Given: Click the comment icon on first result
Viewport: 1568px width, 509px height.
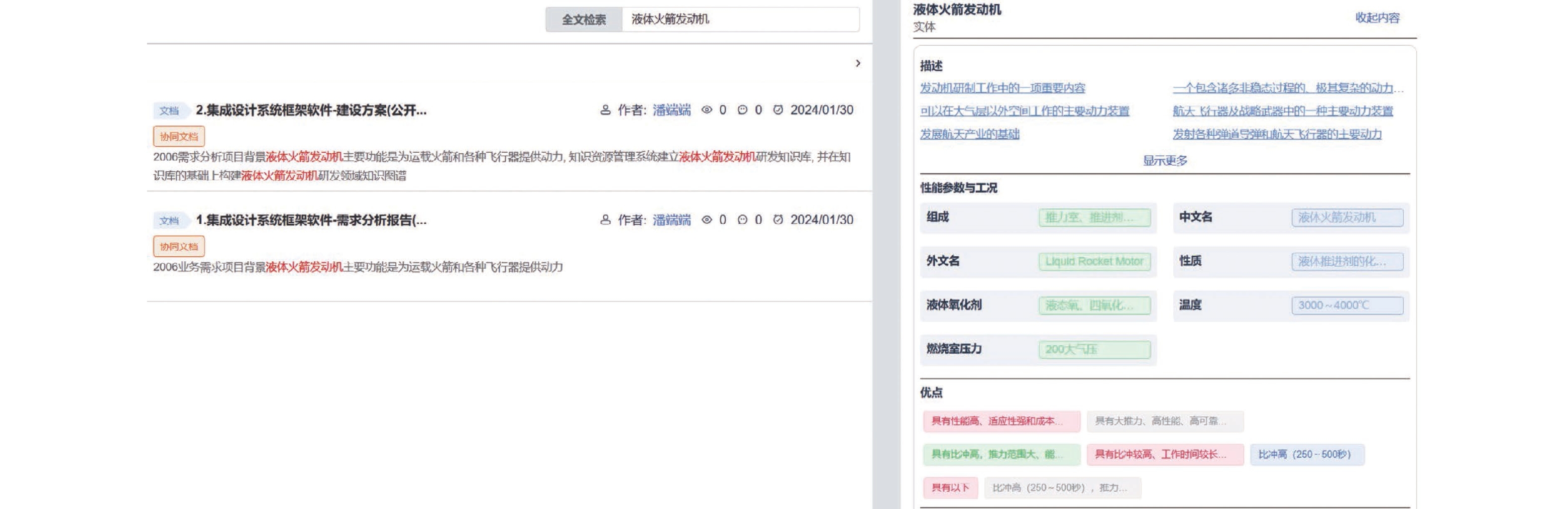Looking at the screenshot, I should (742, 110).
